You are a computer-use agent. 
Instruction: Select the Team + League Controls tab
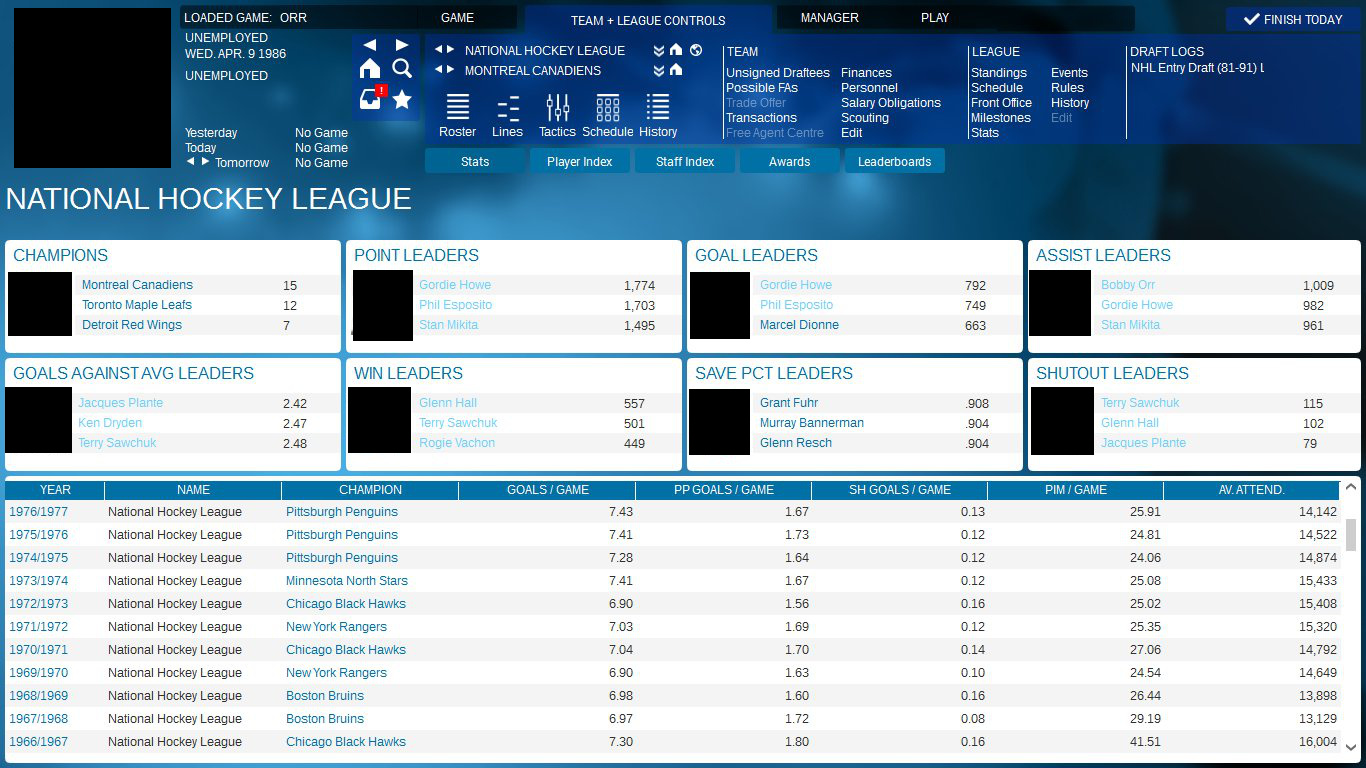pyautogui.click(x=648, y=20)
